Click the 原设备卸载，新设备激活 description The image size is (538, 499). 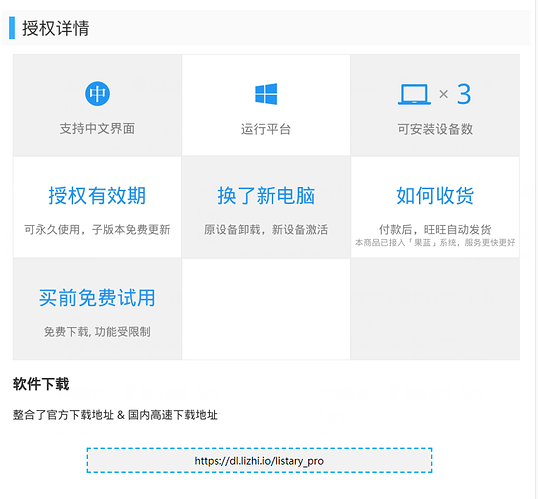tap(266, 230)
